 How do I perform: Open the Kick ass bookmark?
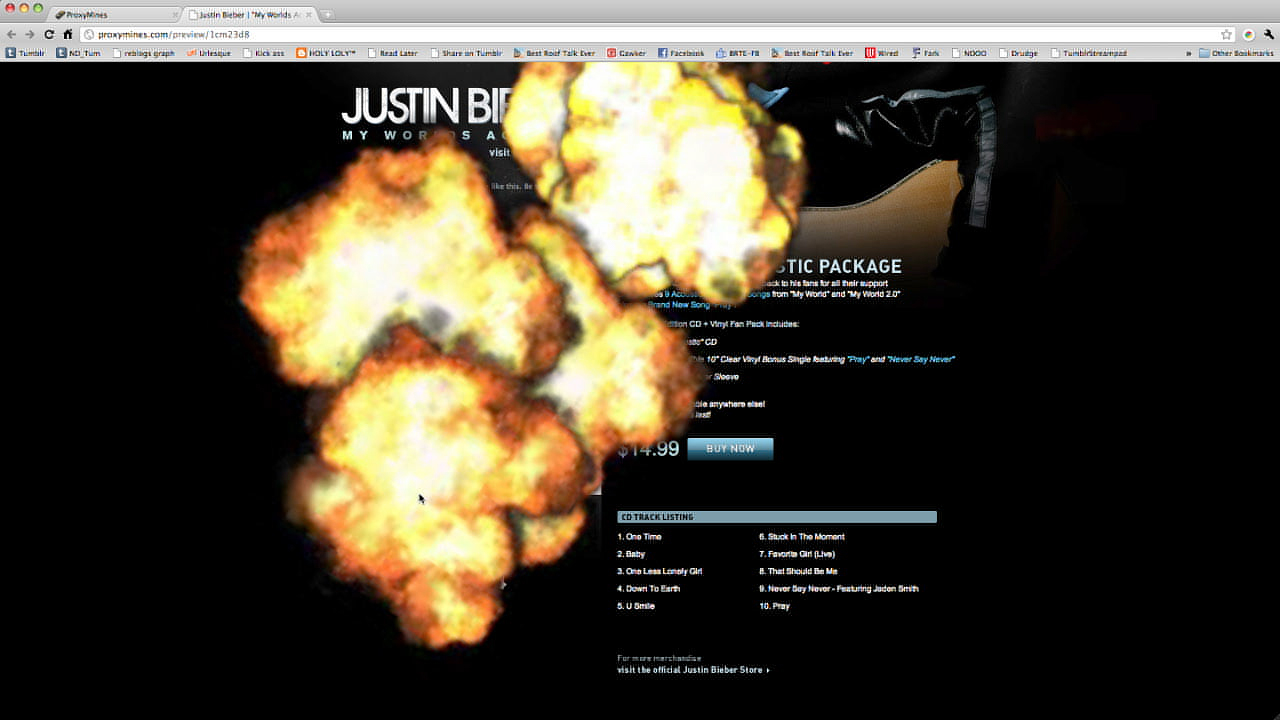(x=263, y=53)
